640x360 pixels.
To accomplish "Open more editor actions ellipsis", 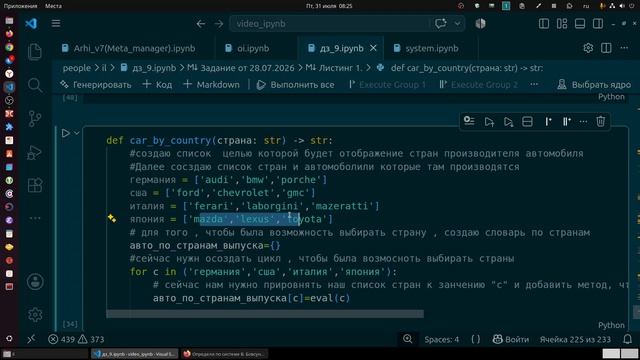I will coord(624,48).
